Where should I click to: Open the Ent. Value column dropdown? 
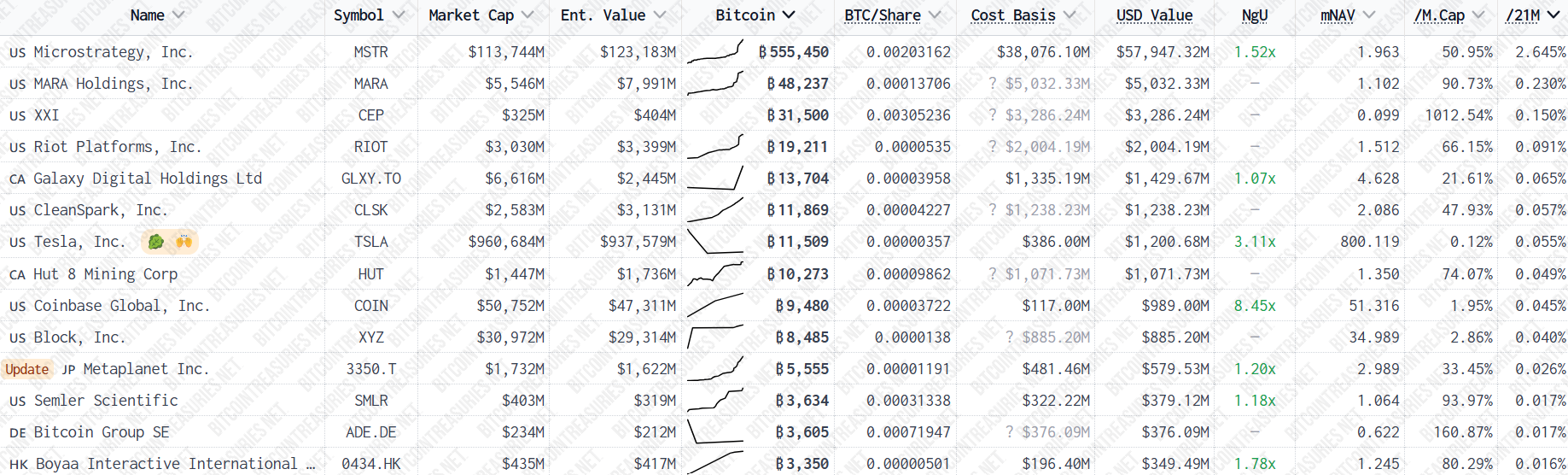click(659, 15)
